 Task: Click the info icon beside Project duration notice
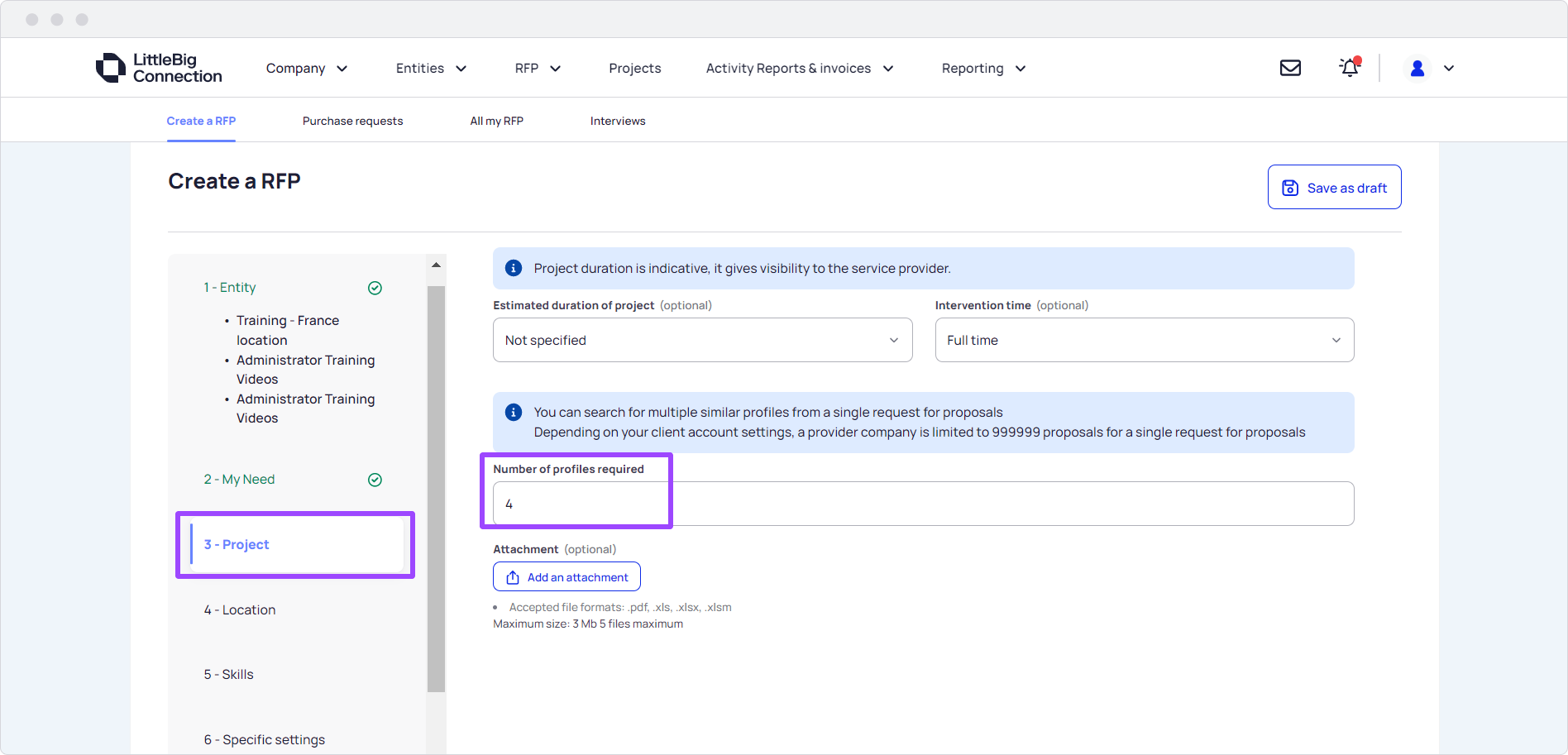pyautogui.click(x=514, y=268)
